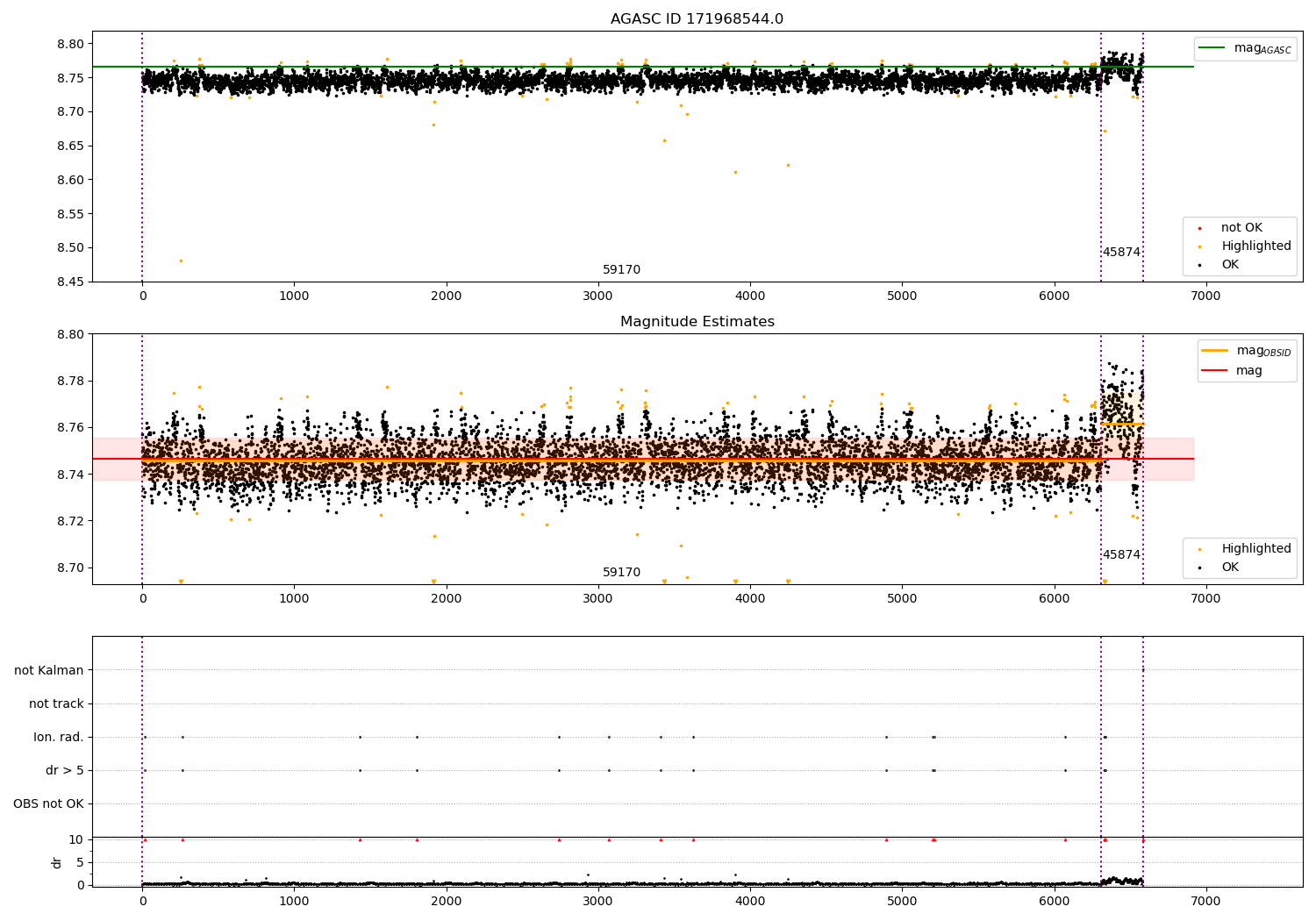This screenshot has height=921, width=1316.
Task: Click the 'Magnitude Estimates' plot title
Action: (697, 322)
